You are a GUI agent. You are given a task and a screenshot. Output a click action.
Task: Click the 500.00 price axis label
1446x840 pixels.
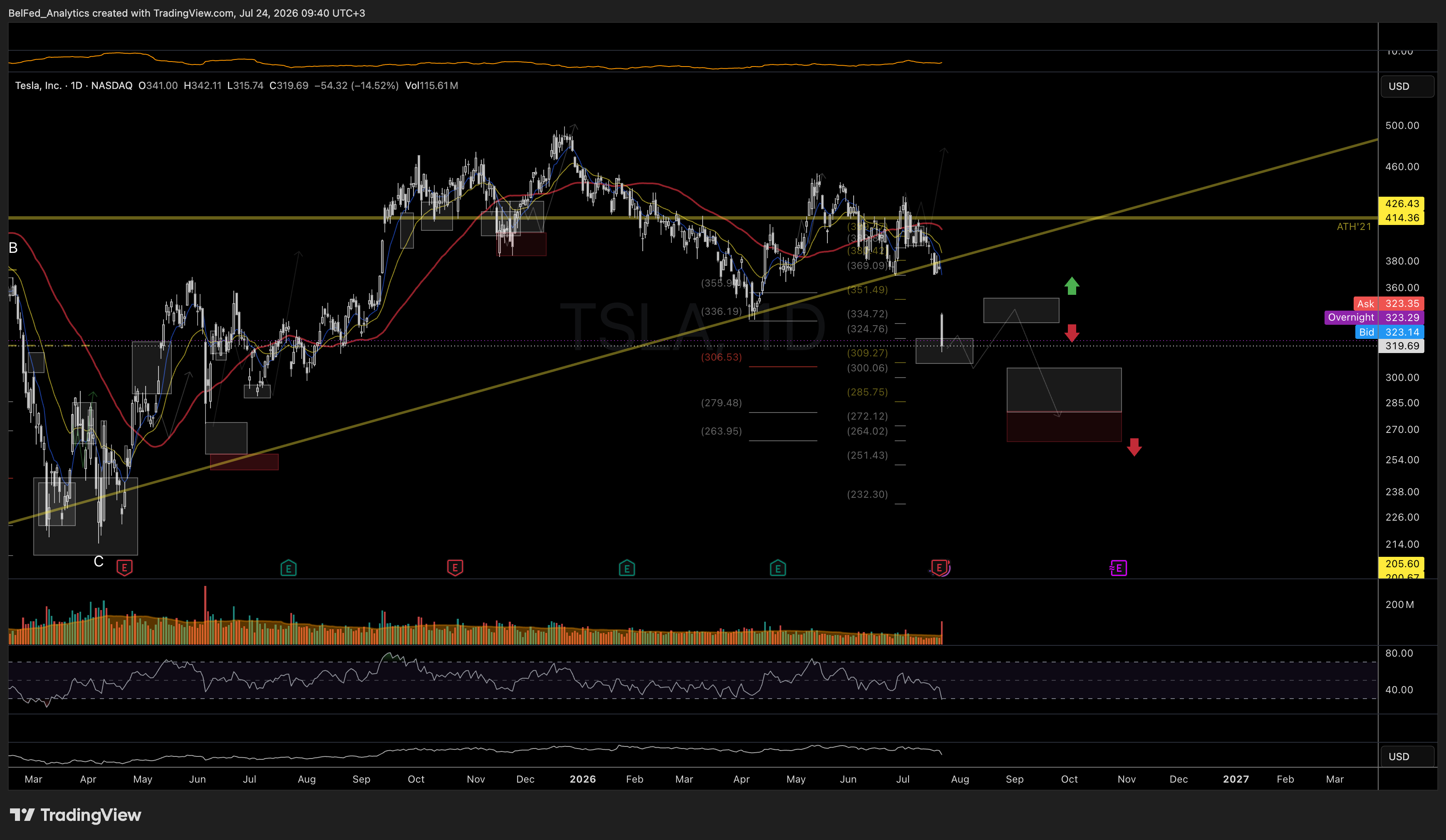1402,125
